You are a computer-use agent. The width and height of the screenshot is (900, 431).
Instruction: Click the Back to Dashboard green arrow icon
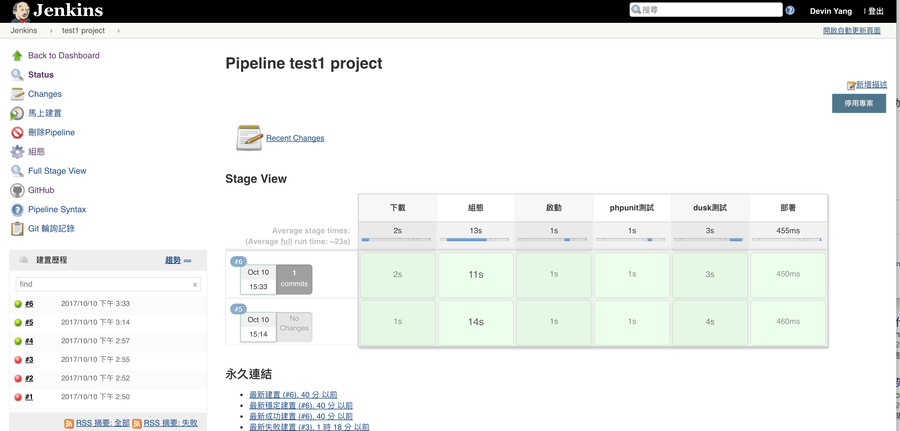click(x=17, y=56)
